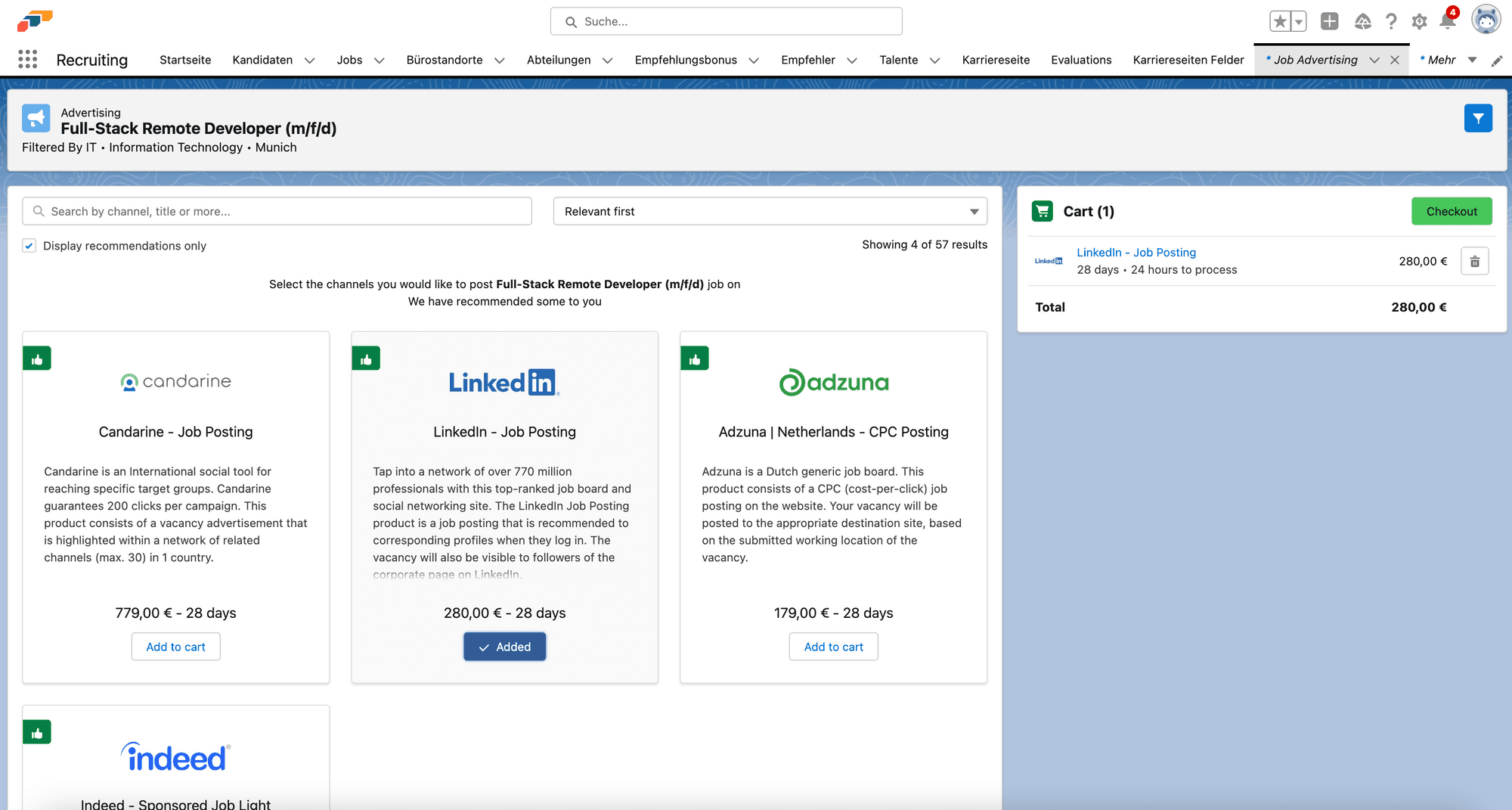Click the Adzuna recommended thumbs-up badge

[695, 358]
